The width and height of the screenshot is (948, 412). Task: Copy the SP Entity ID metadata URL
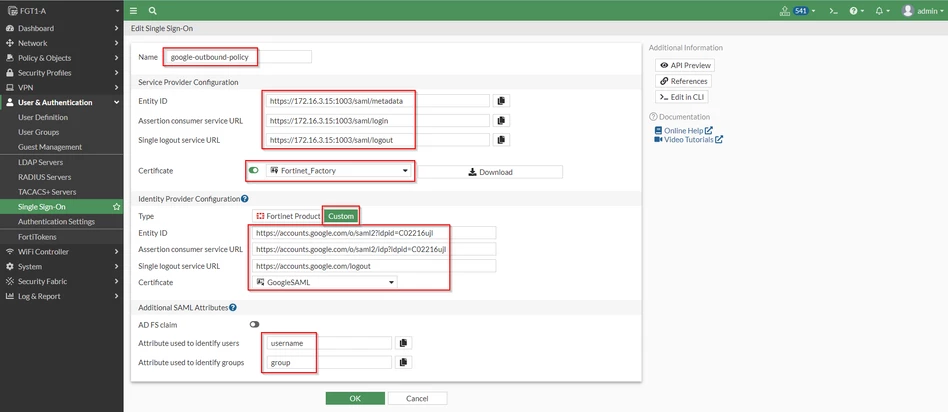501,100
